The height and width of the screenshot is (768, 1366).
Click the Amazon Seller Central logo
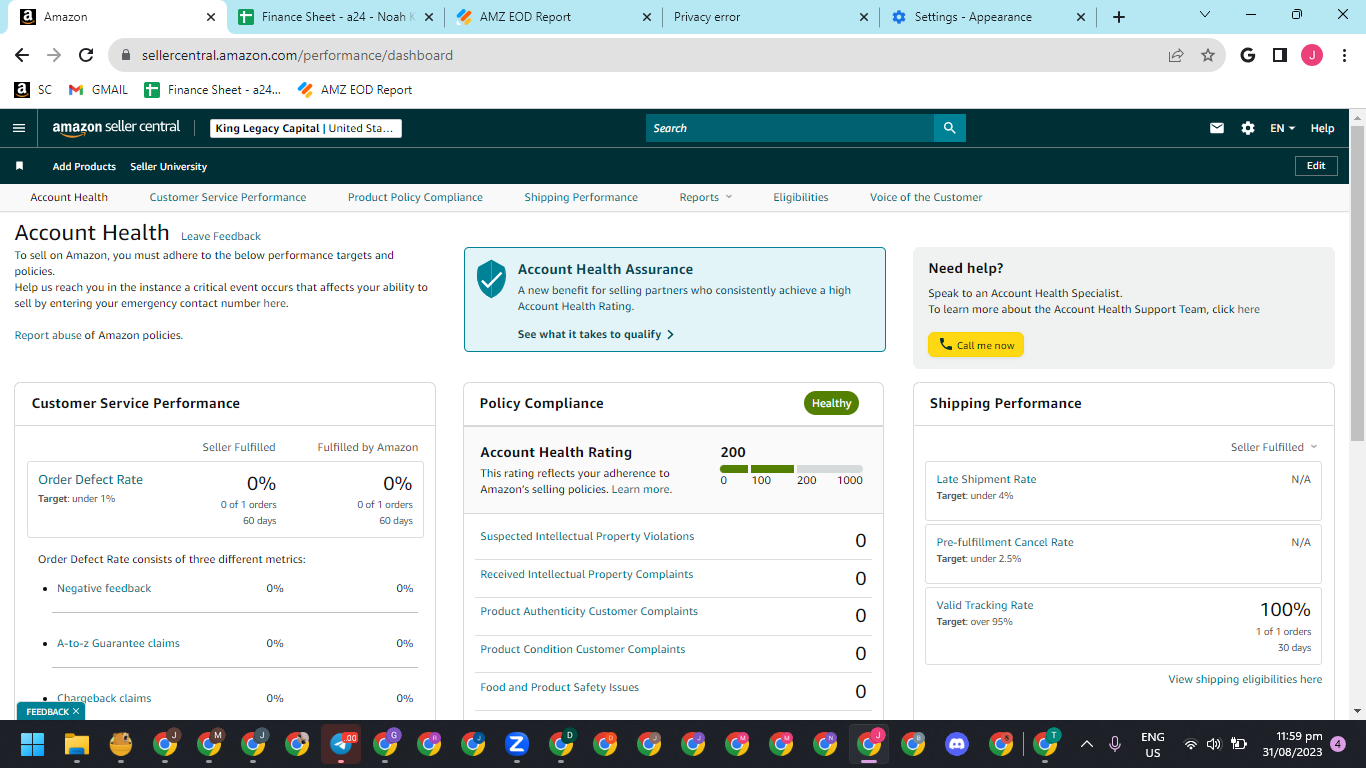pos(116,128)
